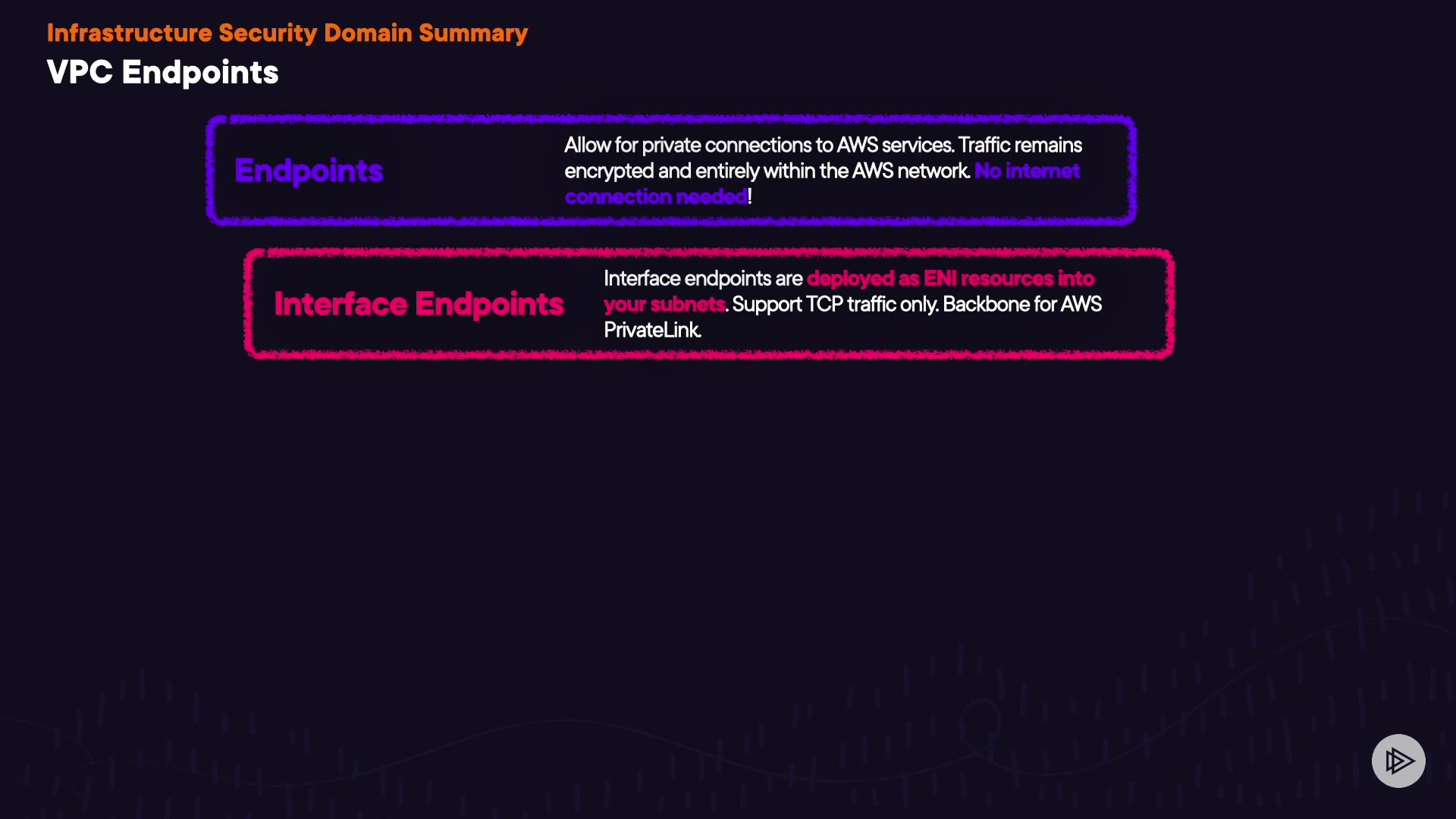Click the 'Traffic remains' text in the purple box
Screen dimensions: 1456x819
pyautogui.click(x=1020, y=145)
